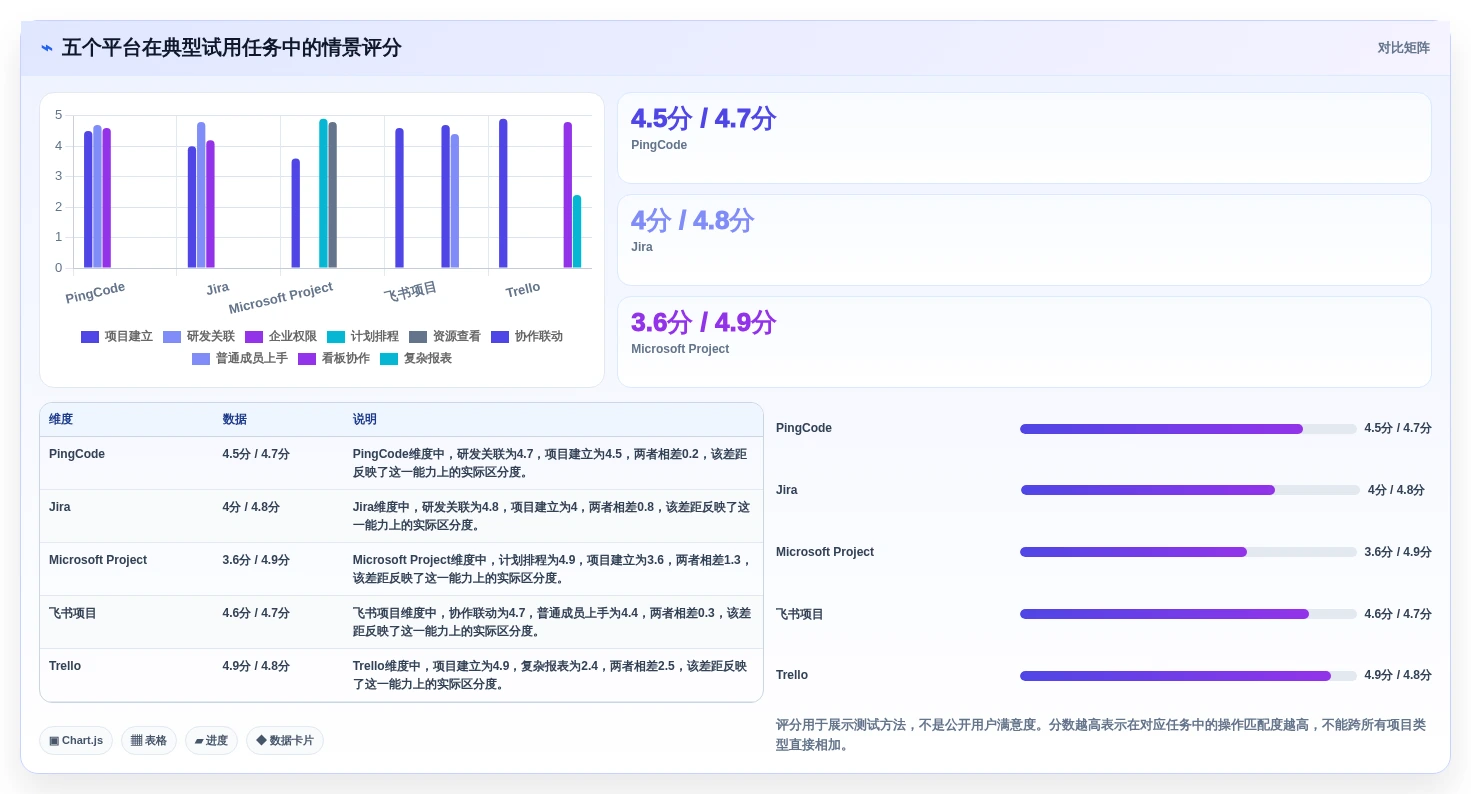Image resolution: width=1471 pixels, height=794 pixels.
Task: Click the 进度 chip
Action: click(211, 741)
